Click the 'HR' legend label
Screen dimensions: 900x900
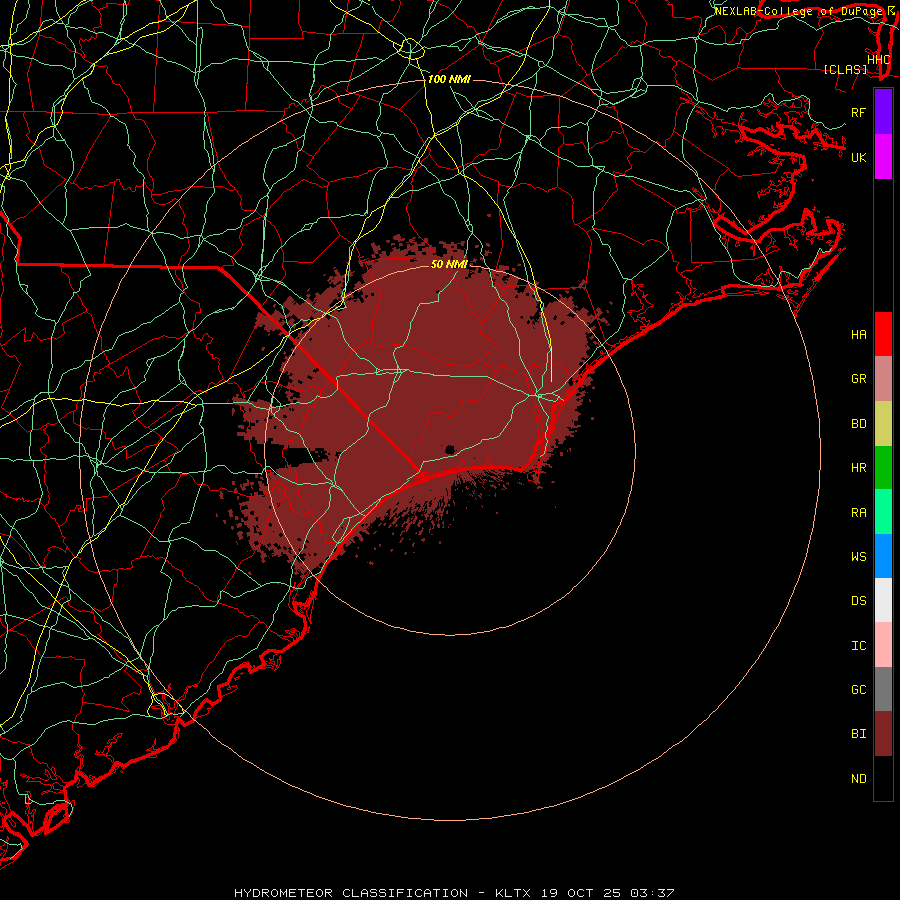858,468
